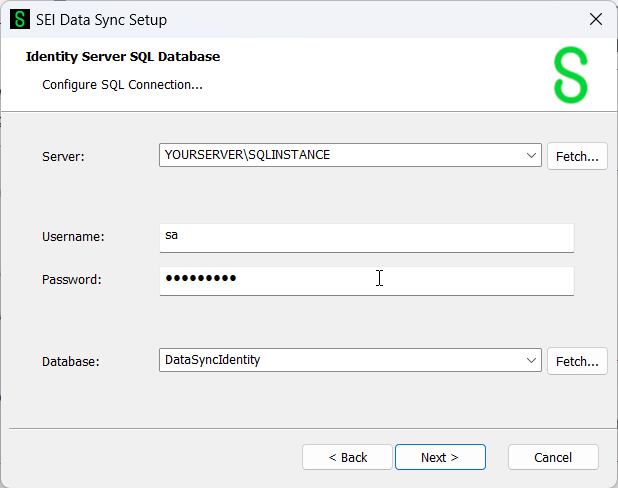Click the Username label

click(73, 237)
